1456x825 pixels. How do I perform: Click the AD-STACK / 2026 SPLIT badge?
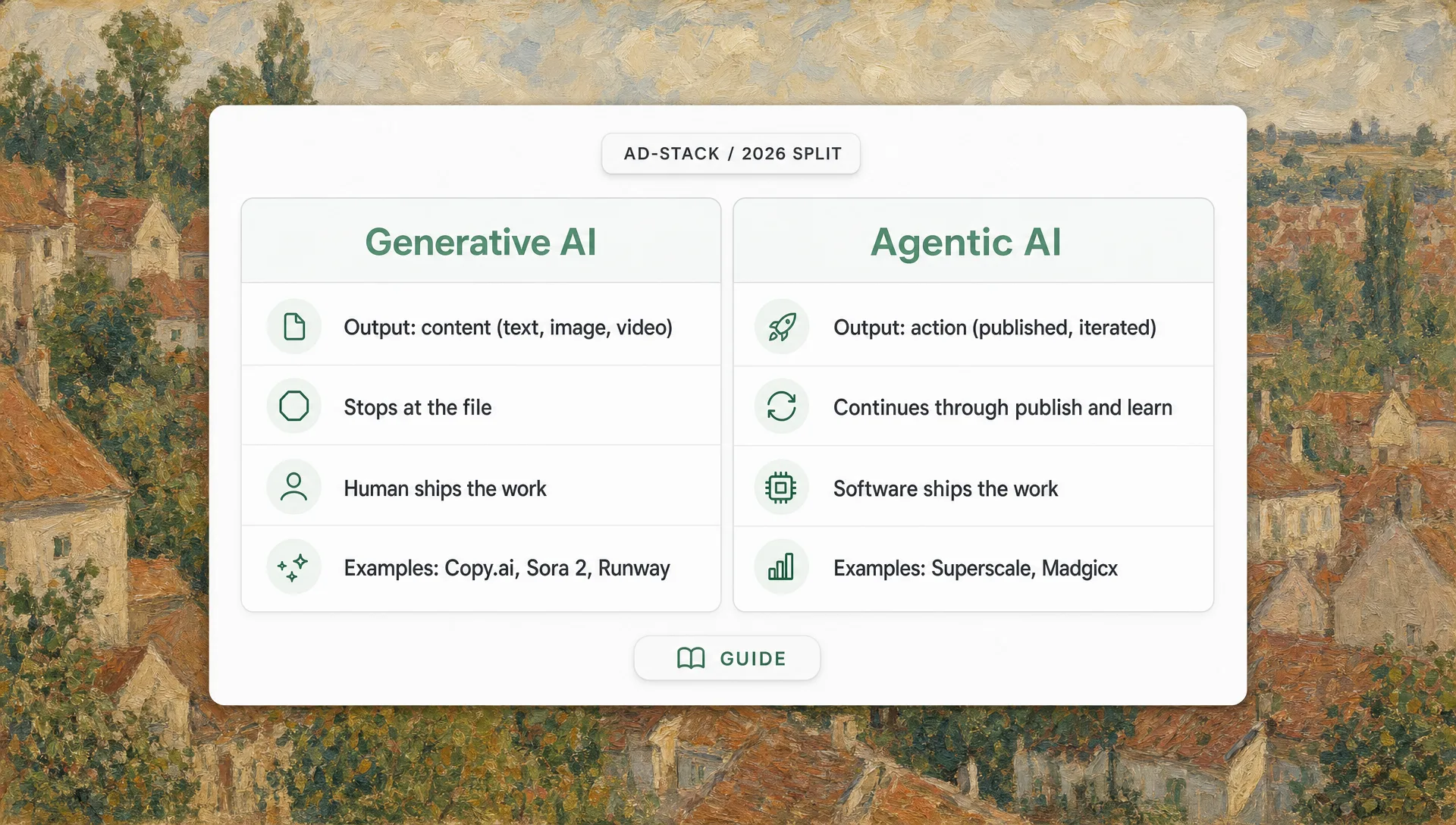tap(731, 153)
